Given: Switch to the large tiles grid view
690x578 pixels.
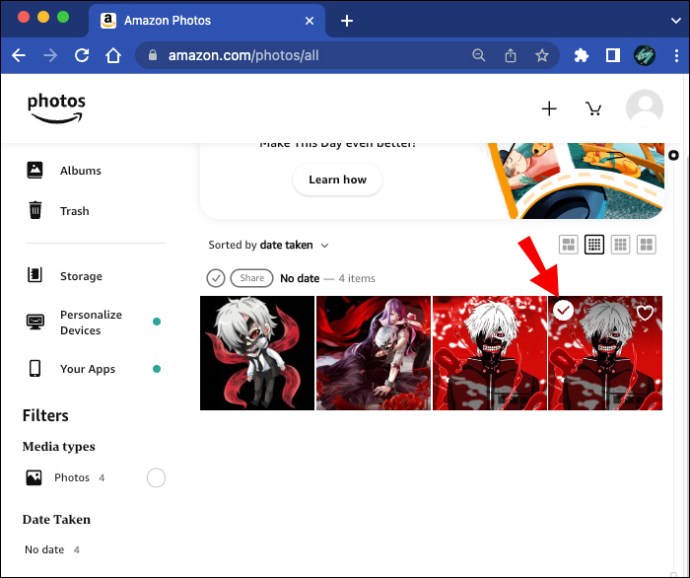Looking at the screenshot, I should tap(646, 244).
